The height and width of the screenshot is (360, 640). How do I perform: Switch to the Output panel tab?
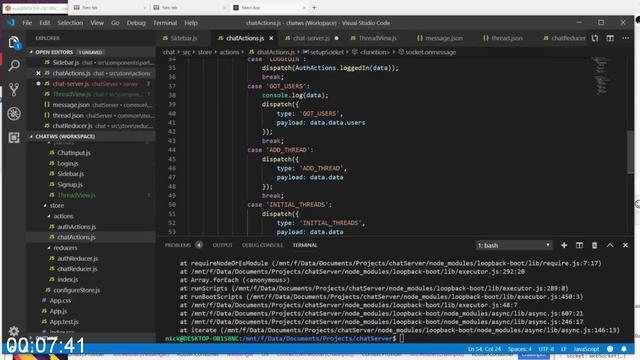click(222, 245)
